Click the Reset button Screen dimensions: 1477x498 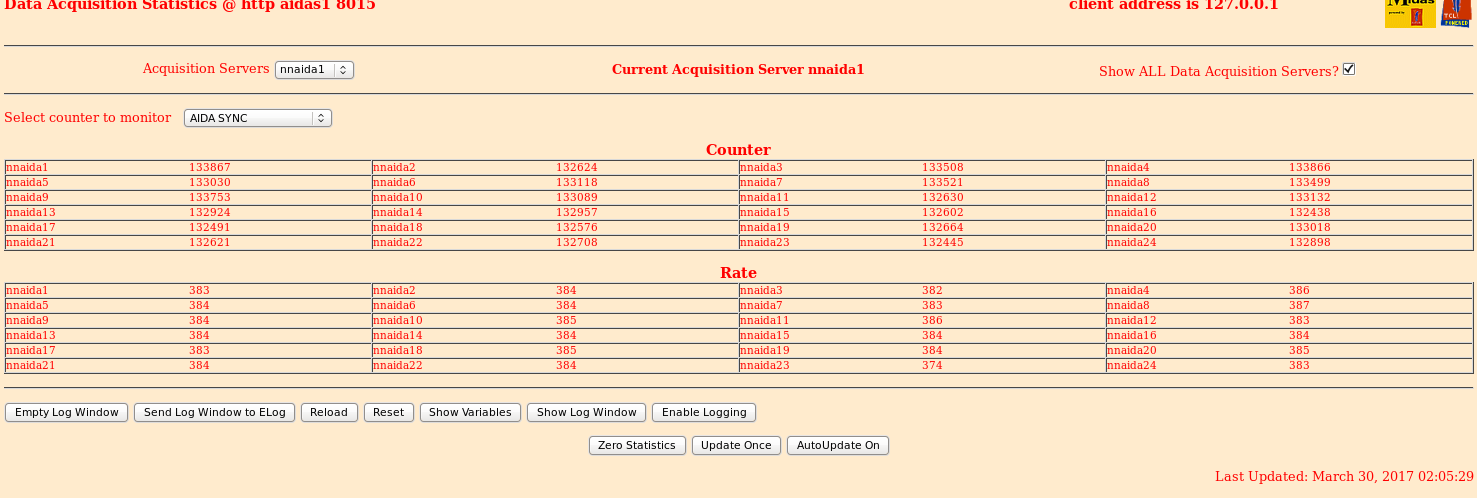(389, 412)
